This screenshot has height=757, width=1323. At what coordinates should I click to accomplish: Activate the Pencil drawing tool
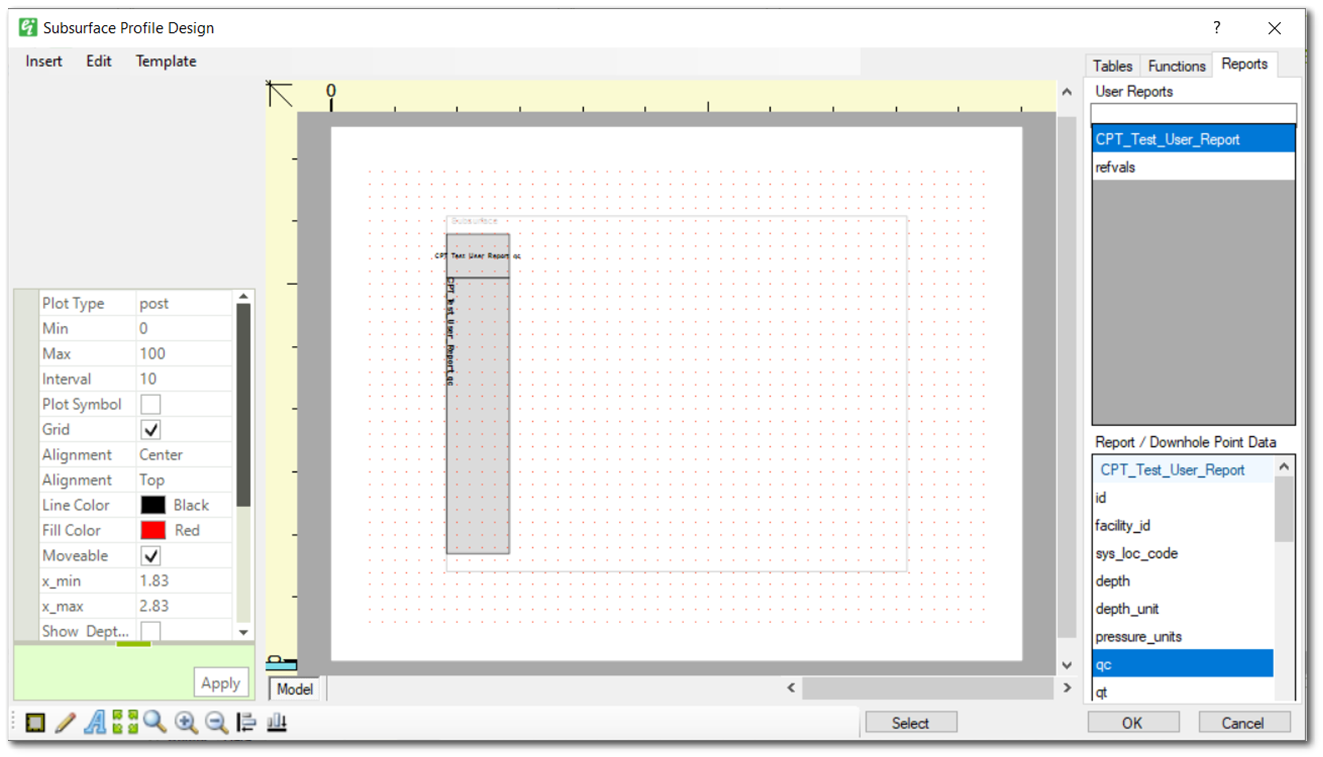[x=64, y=722]
